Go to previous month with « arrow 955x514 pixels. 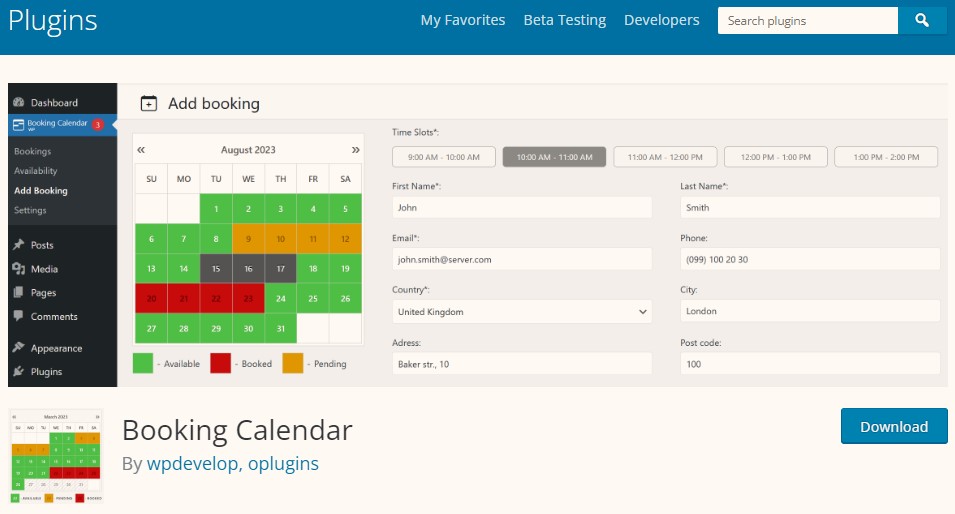(141, 150)
